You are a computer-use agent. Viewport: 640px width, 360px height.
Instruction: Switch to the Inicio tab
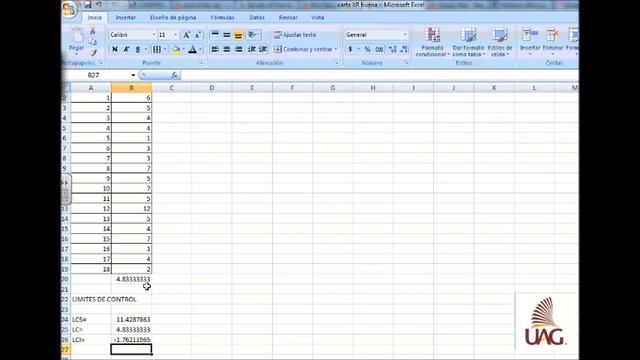coord(95,18)
